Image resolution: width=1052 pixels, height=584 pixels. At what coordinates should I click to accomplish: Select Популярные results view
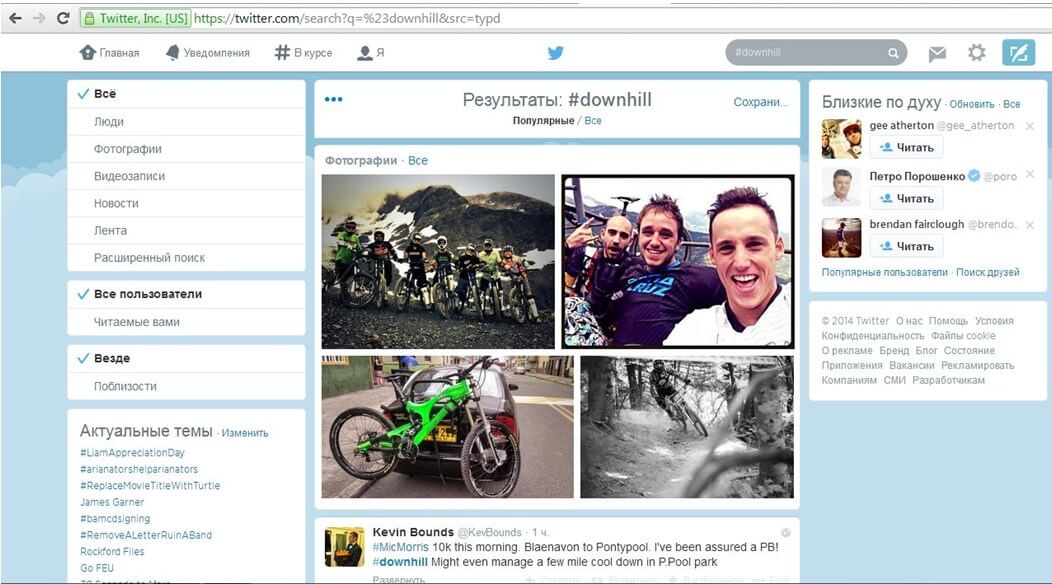tap(543, 121)
